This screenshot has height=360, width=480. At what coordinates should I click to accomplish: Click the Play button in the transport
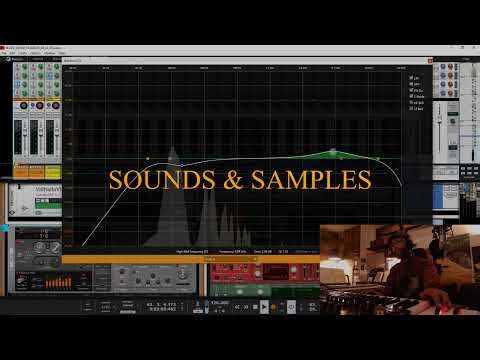[x=264, y=307]
